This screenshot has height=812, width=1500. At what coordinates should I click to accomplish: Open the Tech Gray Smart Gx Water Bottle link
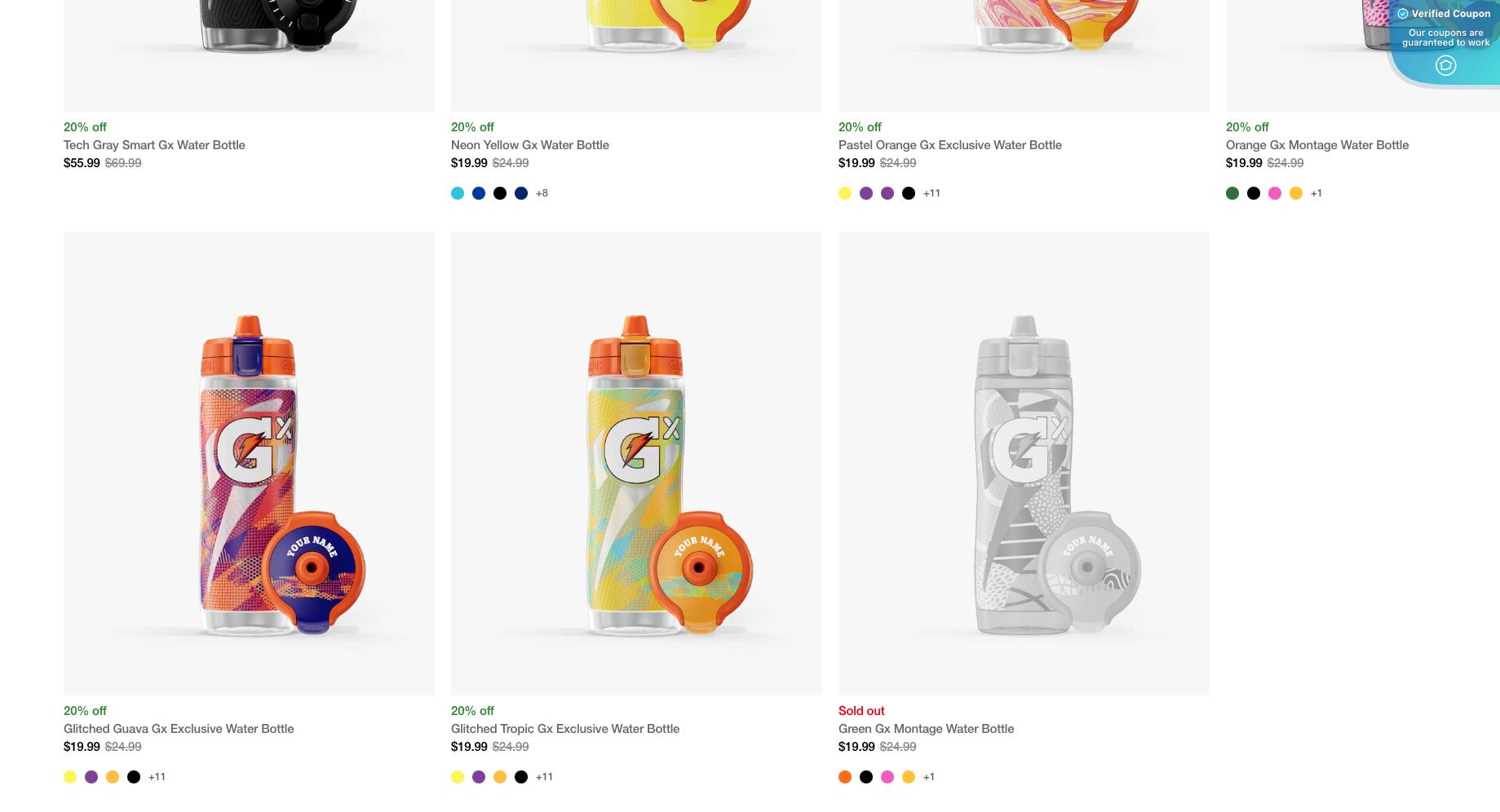tap(154, 145)
